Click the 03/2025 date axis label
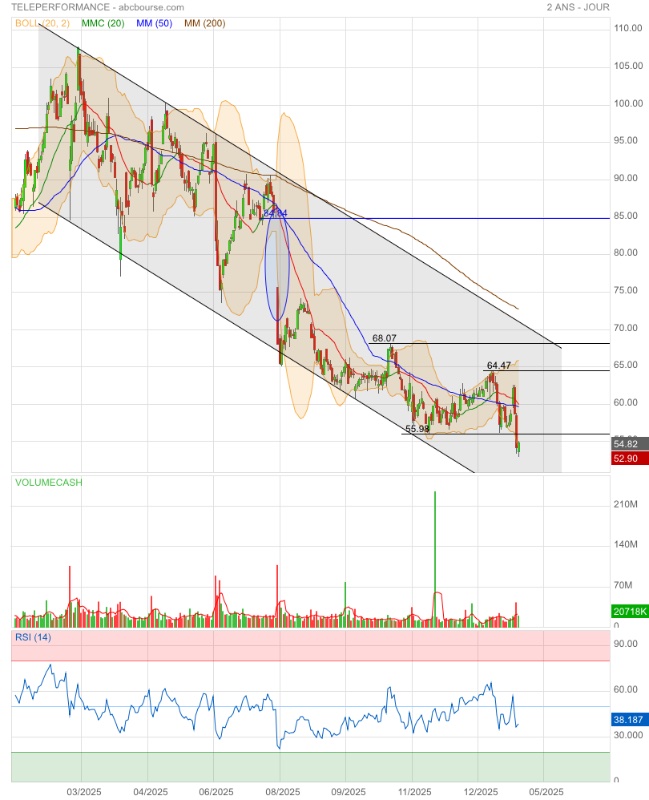This screenshot has height=800, width=649. 84,792
